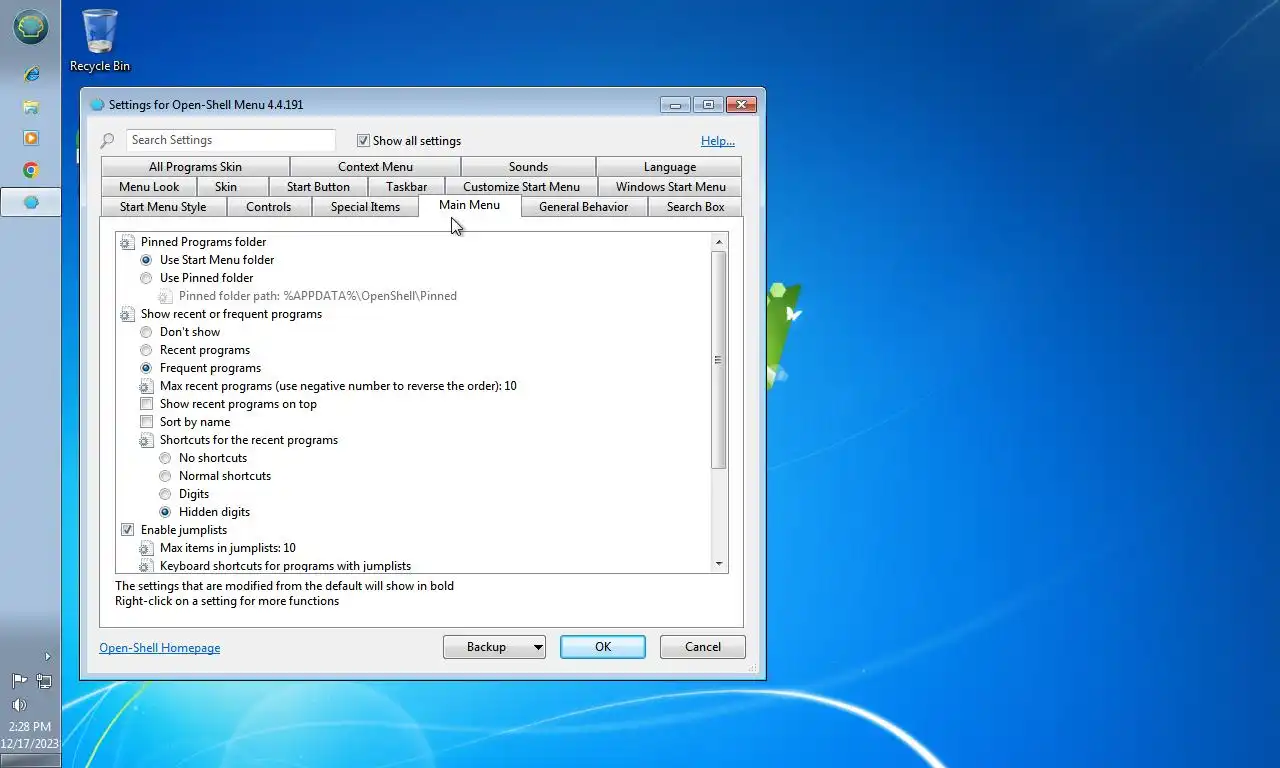The image size is (1280, 768).
Task: Select Use Start Menu folder option
Action: tap(146, 260)
